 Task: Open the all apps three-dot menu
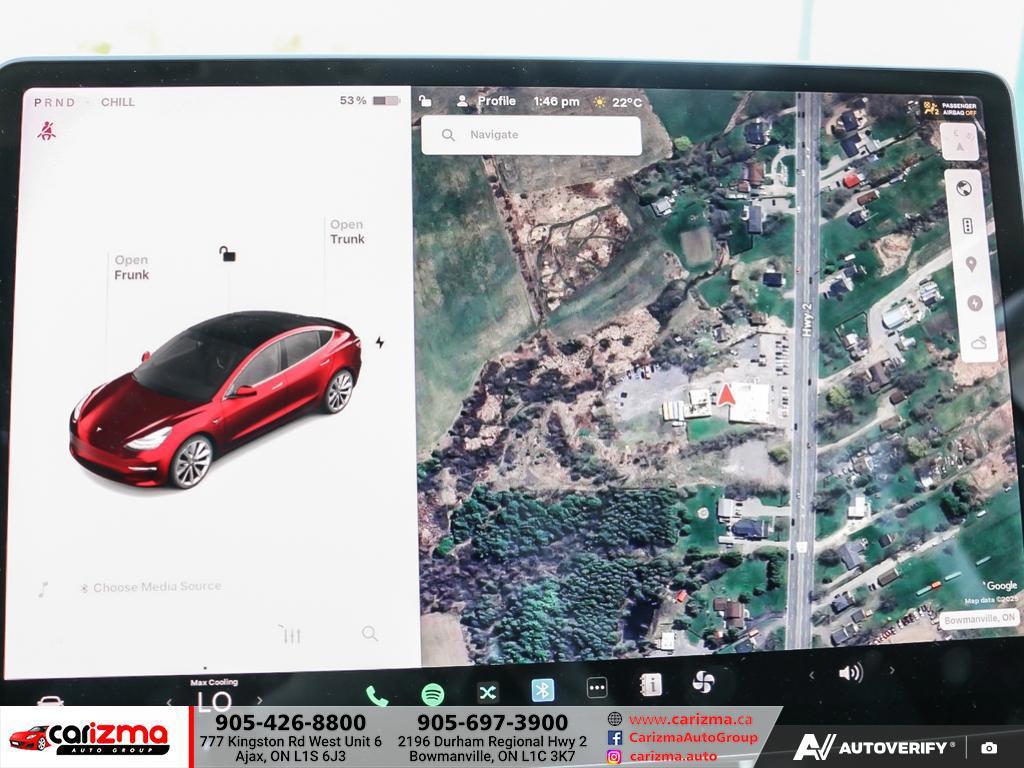pos(597,688)
